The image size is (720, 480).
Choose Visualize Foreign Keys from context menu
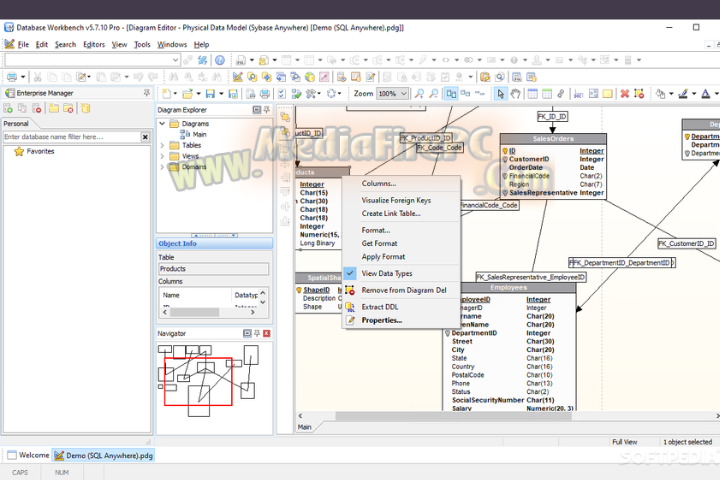(x=396, y=200)
